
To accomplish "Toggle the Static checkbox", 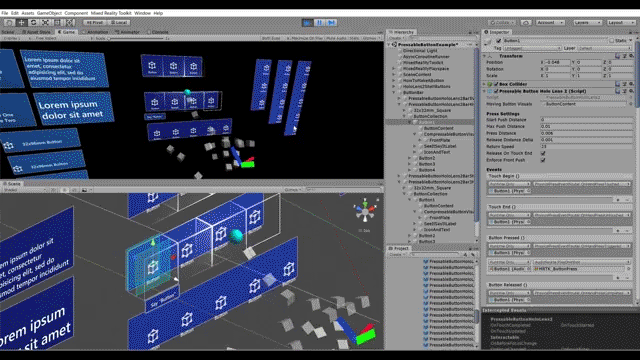I will 611,41.
